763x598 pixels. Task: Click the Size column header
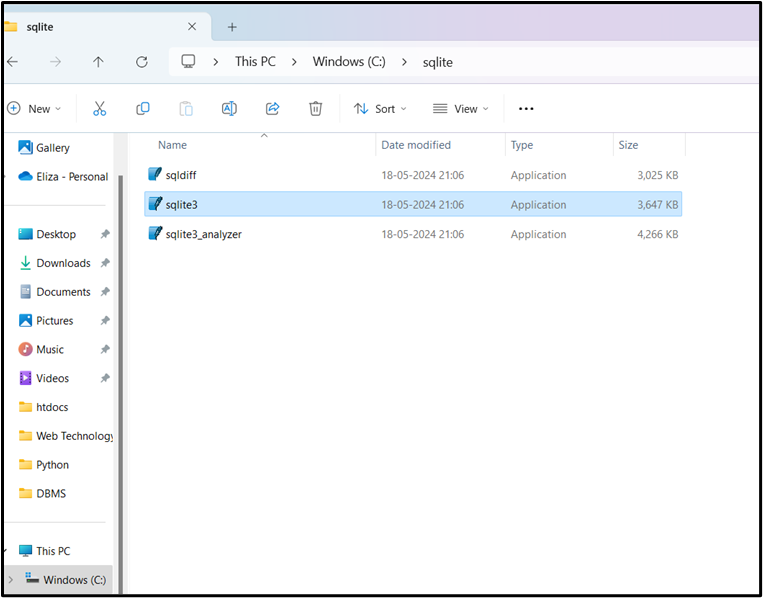629,145
